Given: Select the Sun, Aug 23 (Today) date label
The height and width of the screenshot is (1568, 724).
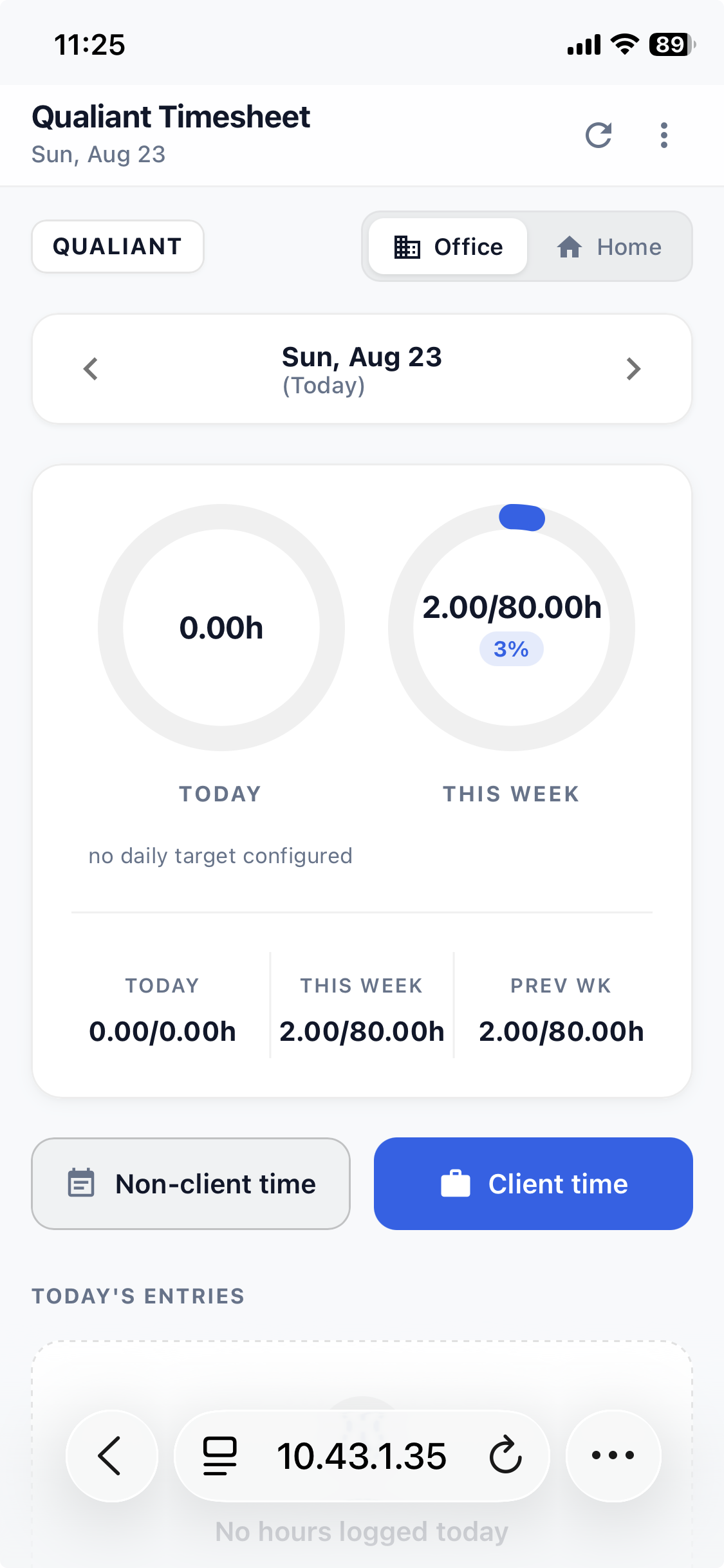Looking at the screenshot, I should point(362,370).
